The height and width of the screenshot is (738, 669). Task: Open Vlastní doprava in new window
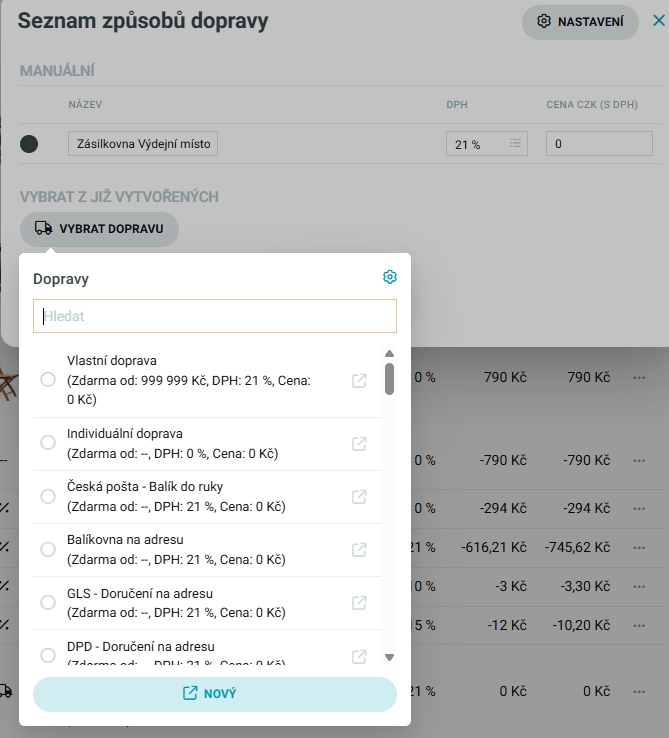360,380
